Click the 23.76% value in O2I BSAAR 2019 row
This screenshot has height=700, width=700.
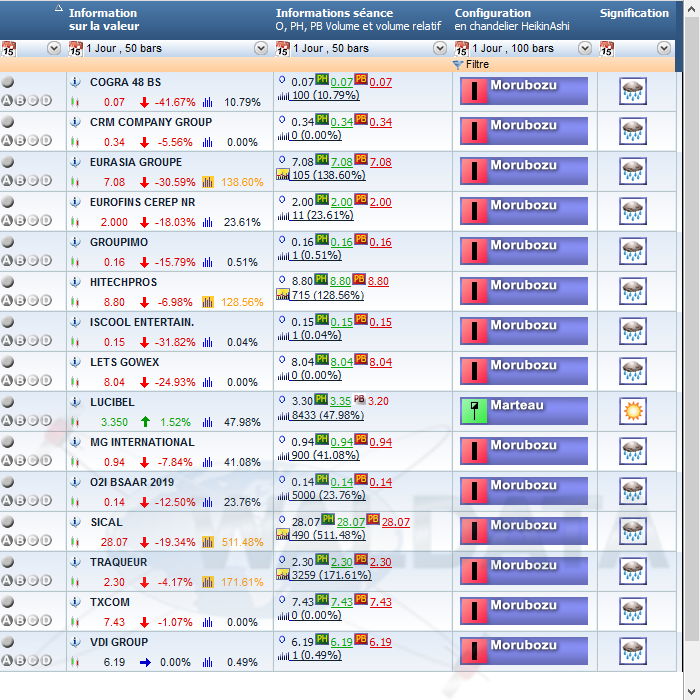pyautogui.click(x=242, y=503)
